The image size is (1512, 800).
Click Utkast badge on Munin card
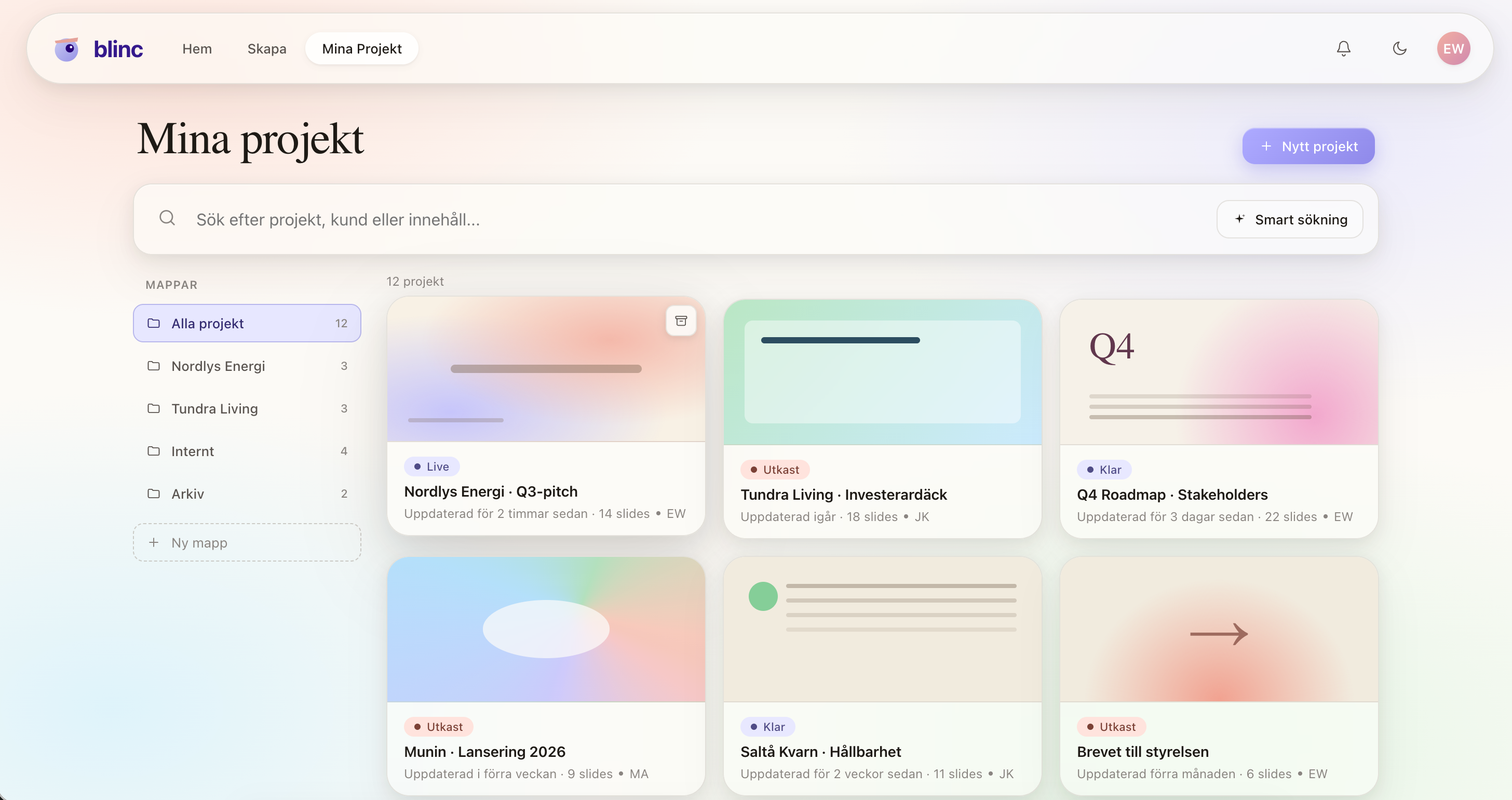tap(438, 727)
